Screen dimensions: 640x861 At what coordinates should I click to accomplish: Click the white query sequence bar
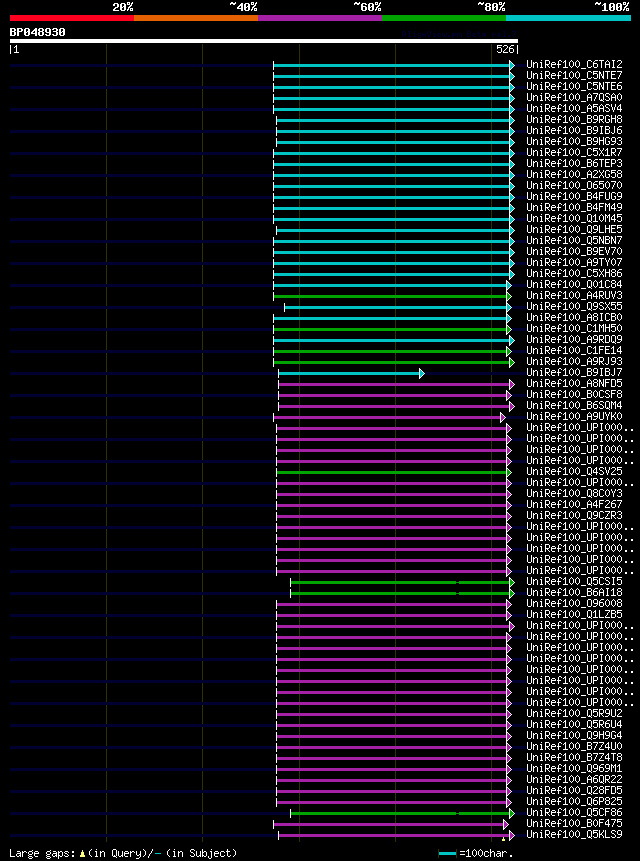[x=263, y=41]
